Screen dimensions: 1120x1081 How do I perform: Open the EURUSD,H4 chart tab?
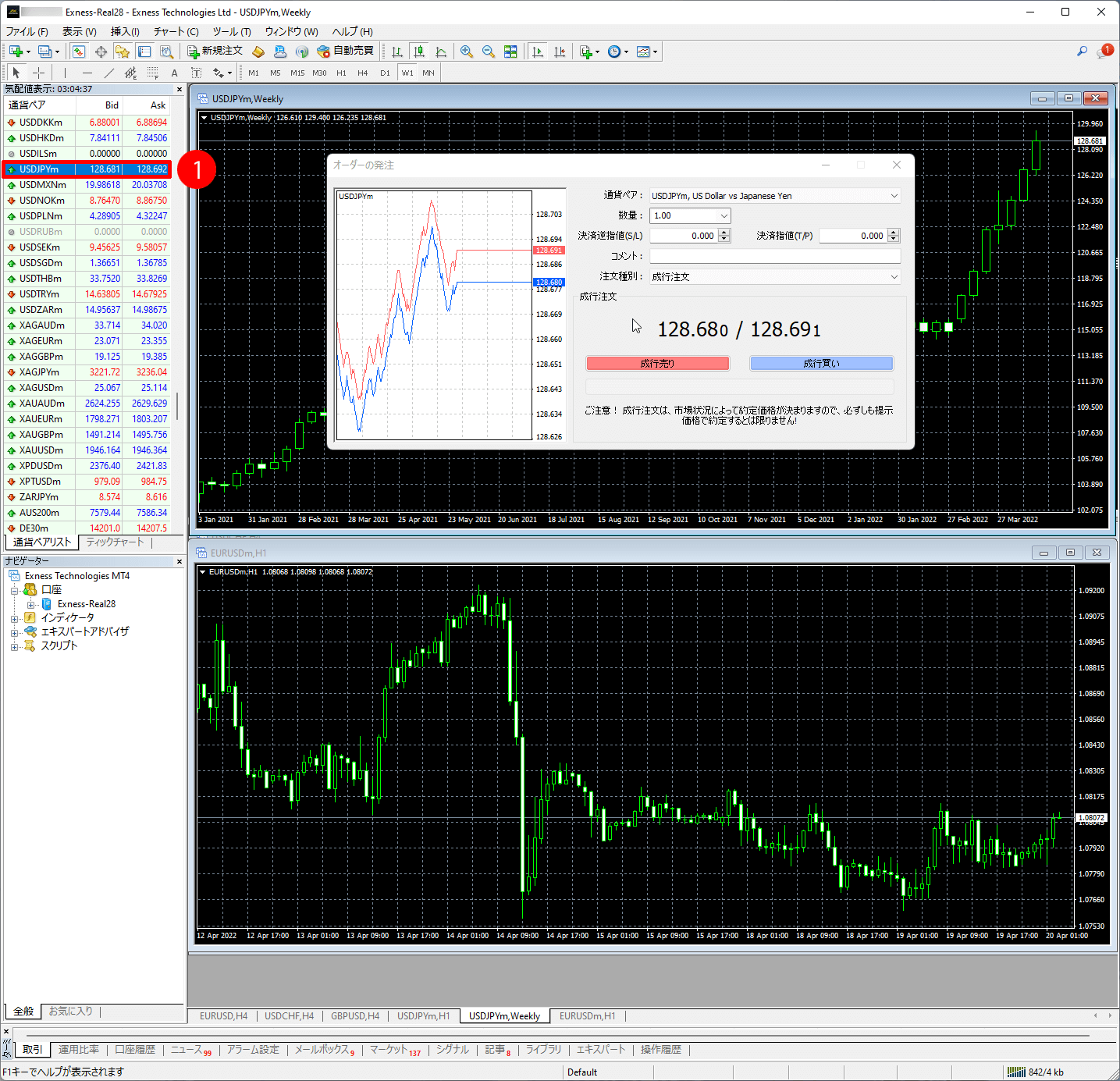point(223,1015)
